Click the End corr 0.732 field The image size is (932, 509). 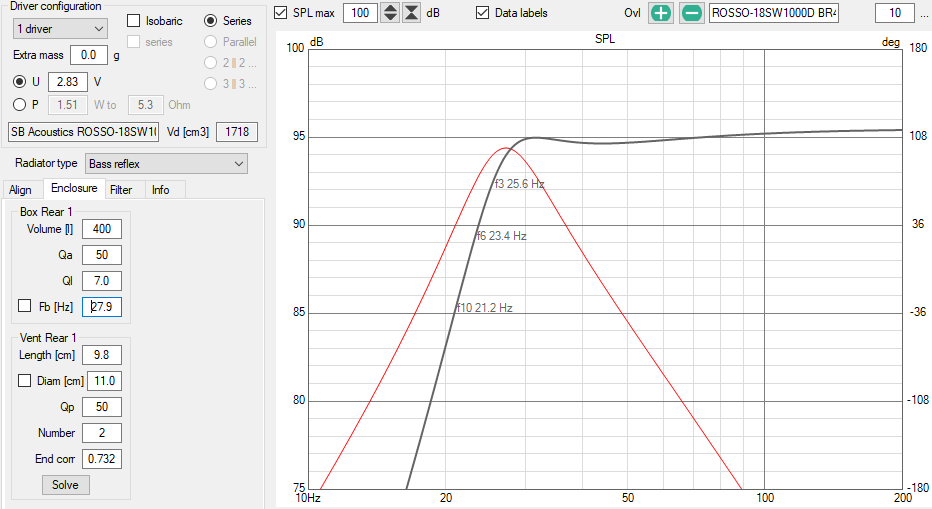tap(102, 458)
